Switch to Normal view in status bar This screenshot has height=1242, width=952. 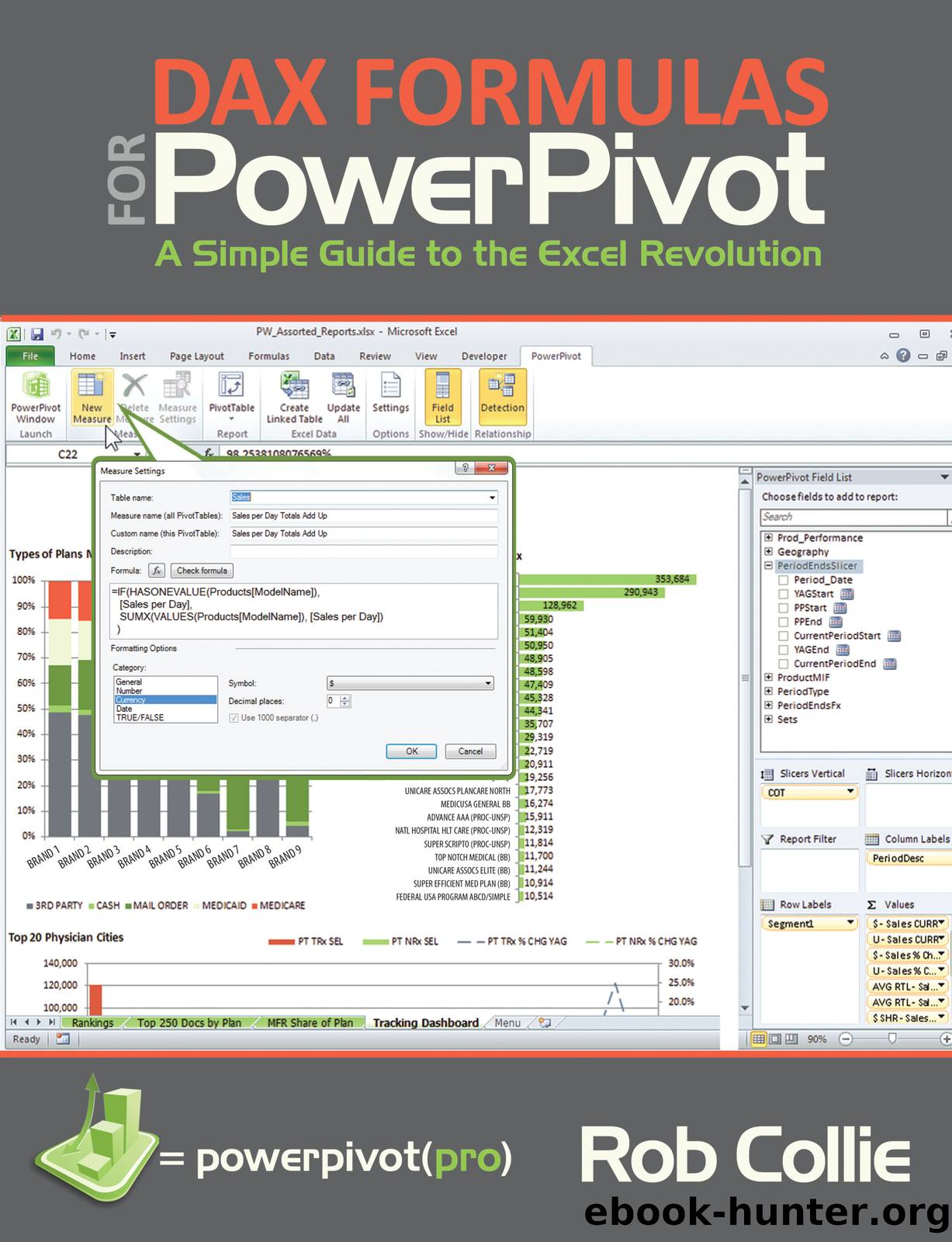(759, 1039)
